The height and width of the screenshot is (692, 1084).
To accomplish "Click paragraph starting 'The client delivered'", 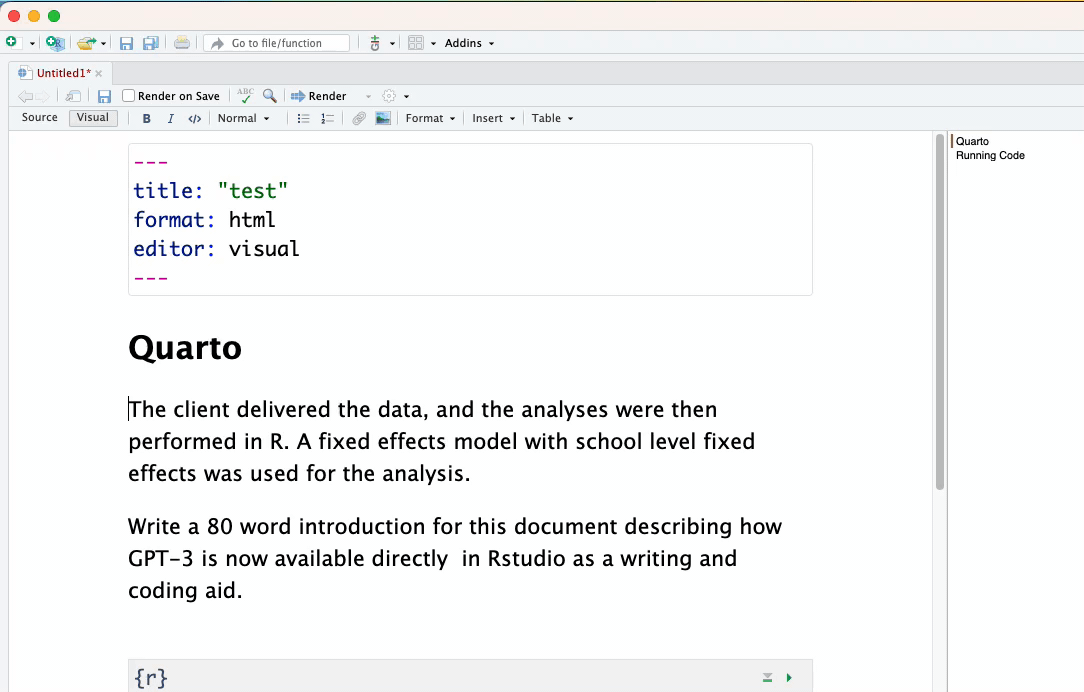I will (442, 441).
